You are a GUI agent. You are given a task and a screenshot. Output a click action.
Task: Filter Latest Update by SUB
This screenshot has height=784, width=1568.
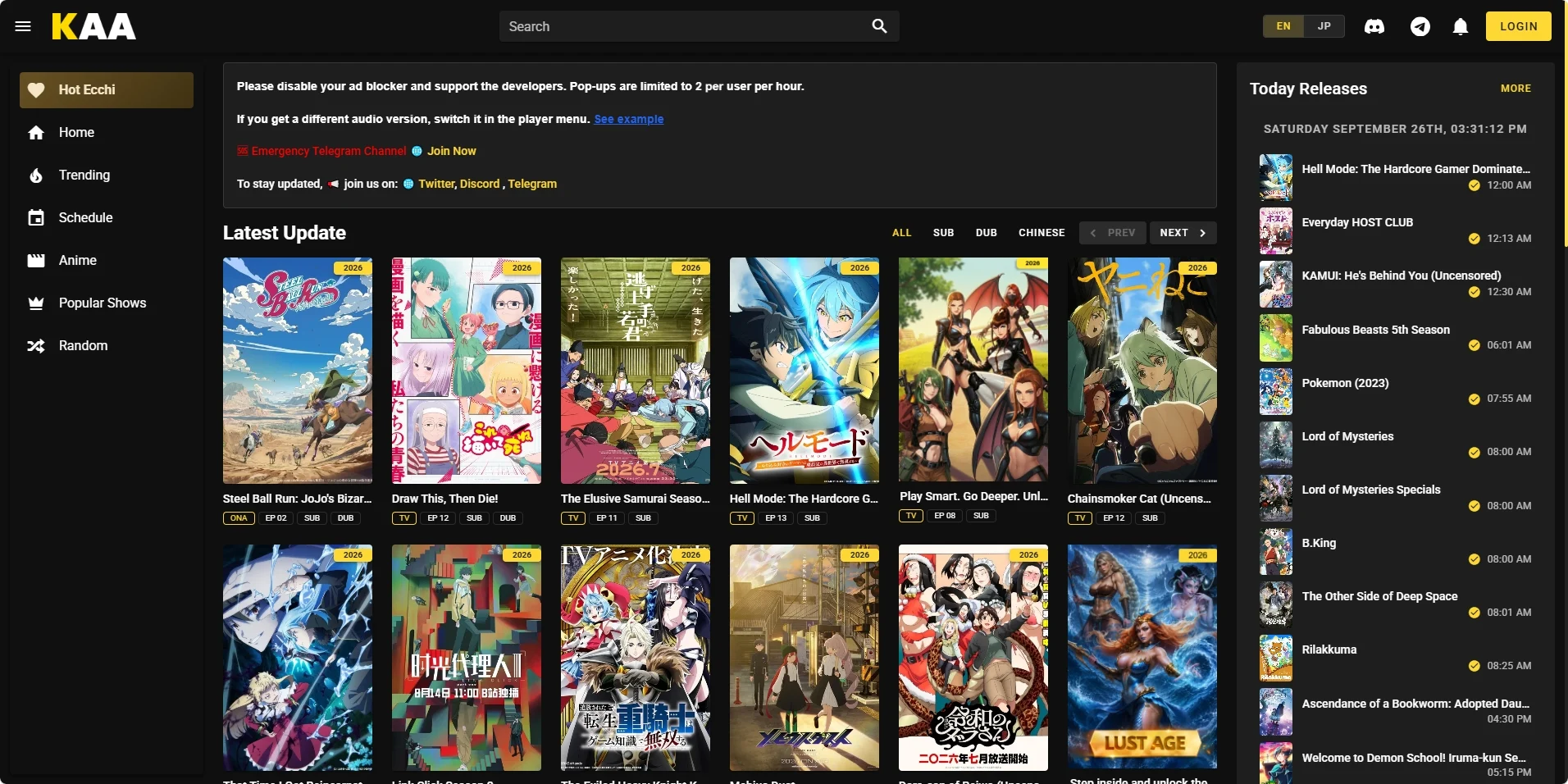pyautogui.click(x=943, y=233)
